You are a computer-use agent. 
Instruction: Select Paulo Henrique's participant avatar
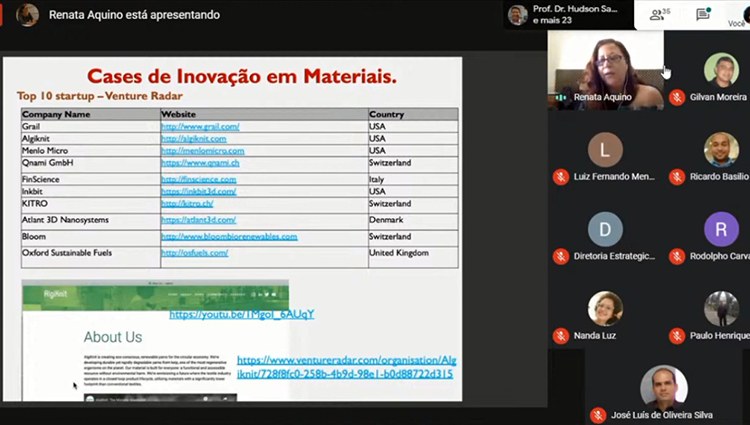click(721, 308)
